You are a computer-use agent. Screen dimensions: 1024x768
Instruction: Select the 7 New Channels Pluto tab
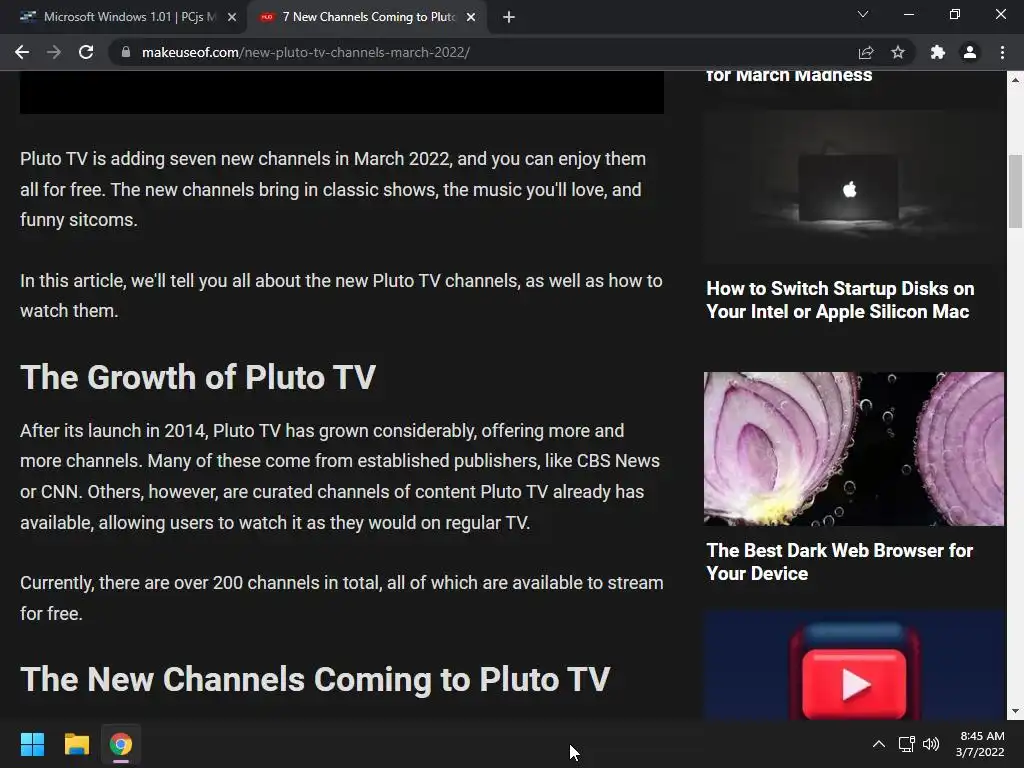click(x=365, y=17)
